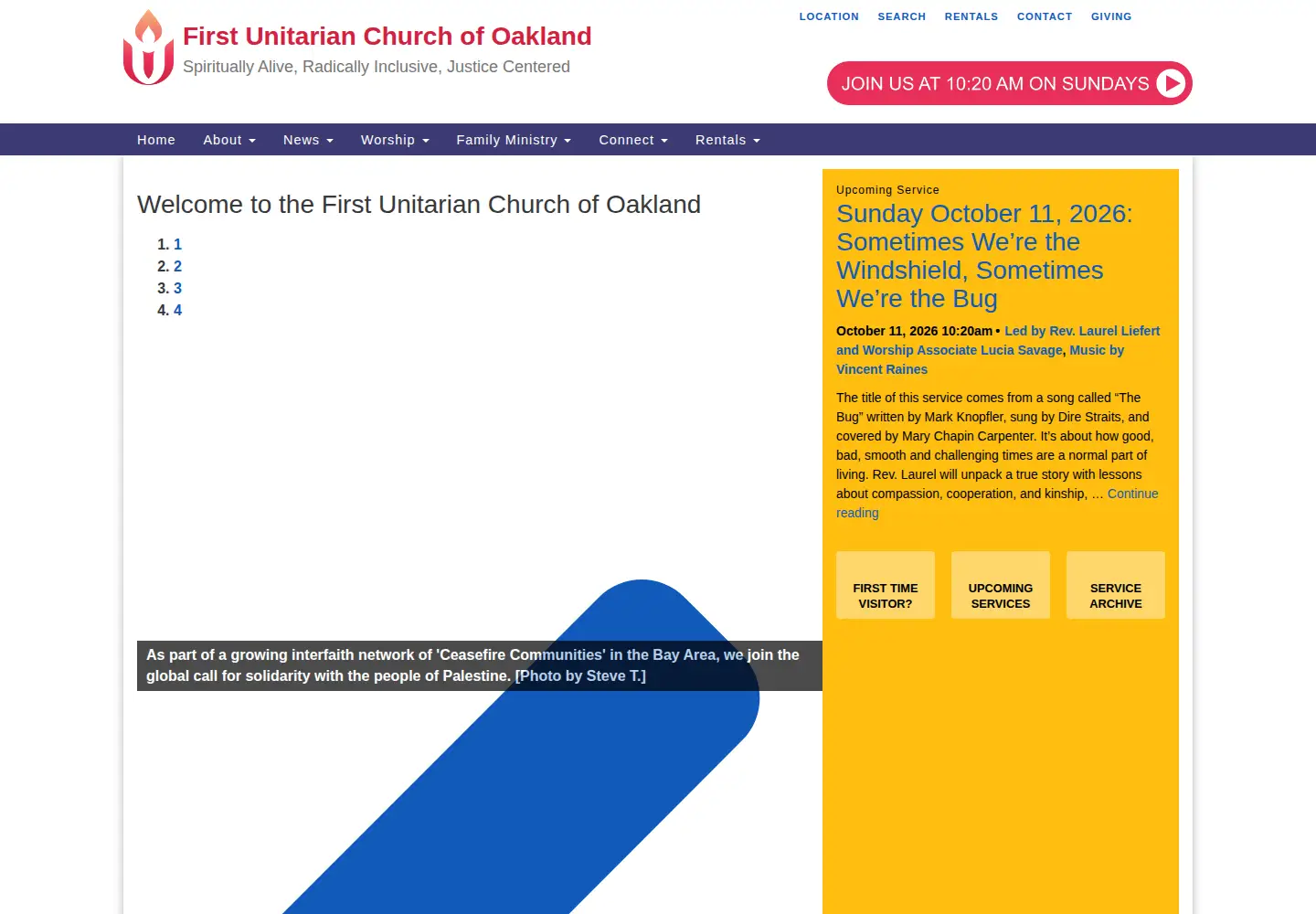The width and height of the screenshot is (1316, 914).
Task: Select slide 1 in the carousel list
Action: [x=177, y=244]
